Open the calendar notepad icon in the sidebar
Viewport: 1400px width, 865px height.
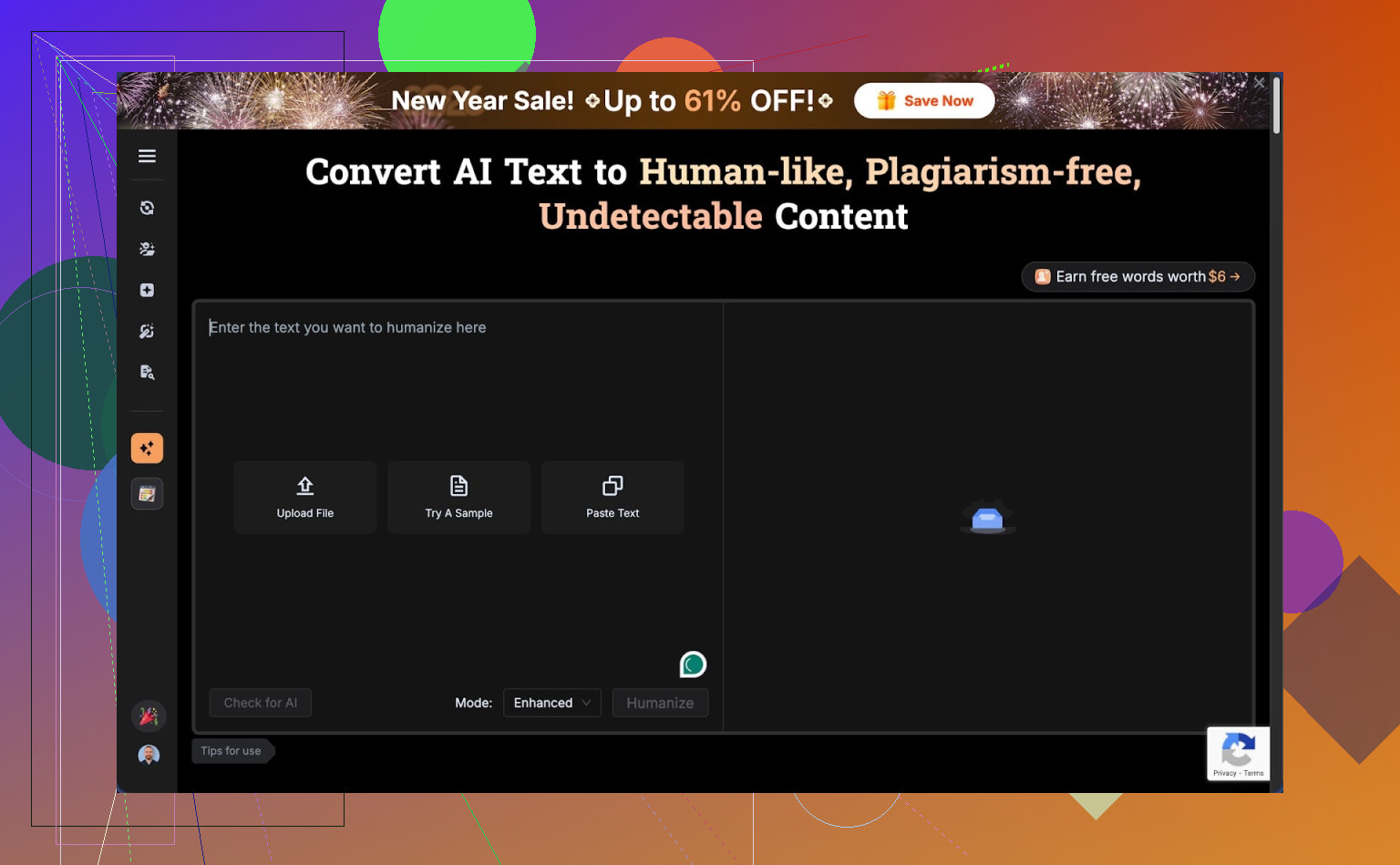tap(147, 494)
